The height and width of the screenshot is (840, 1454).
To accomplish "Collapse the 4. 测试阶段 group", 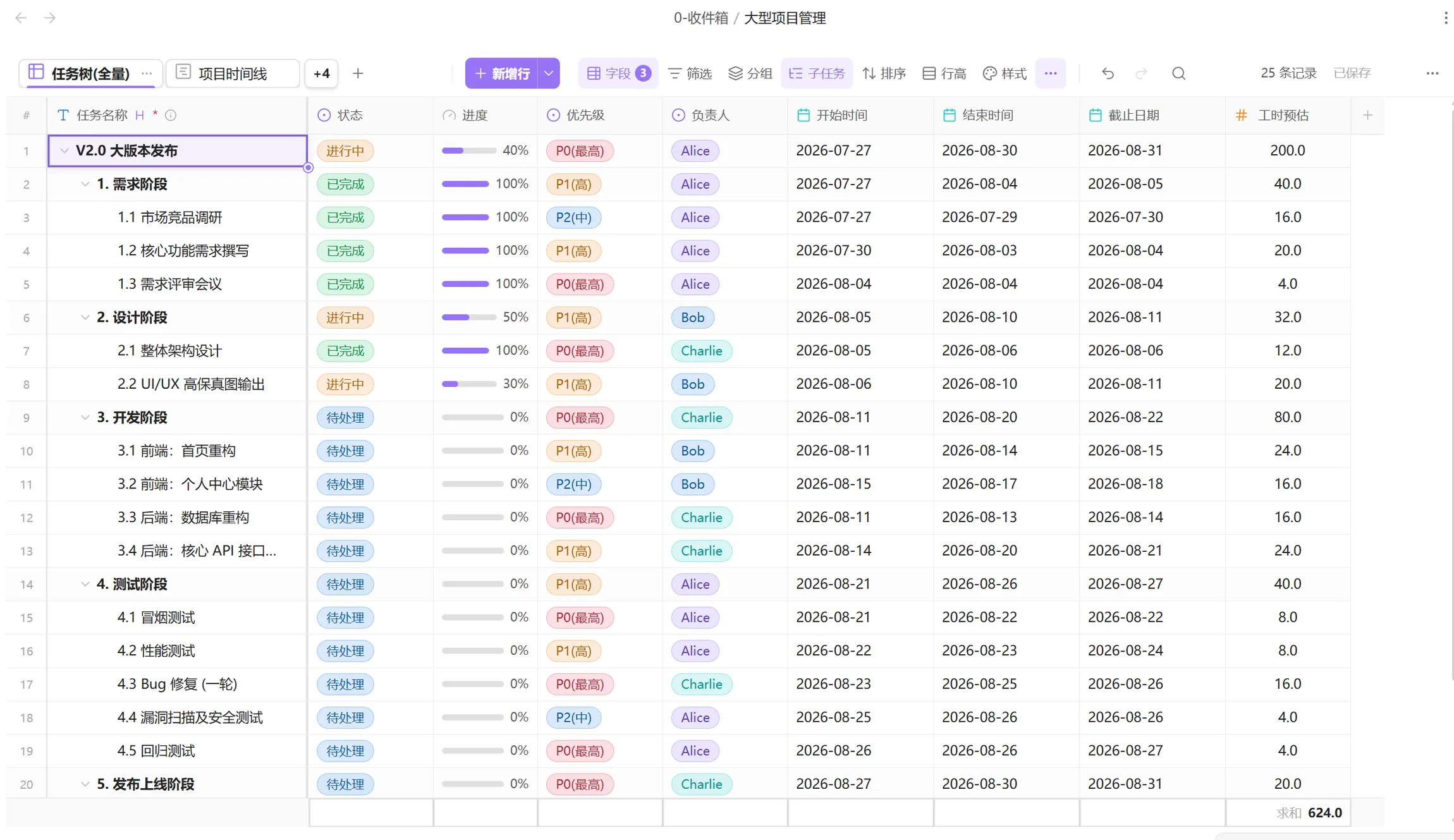I will click(85, 584).
